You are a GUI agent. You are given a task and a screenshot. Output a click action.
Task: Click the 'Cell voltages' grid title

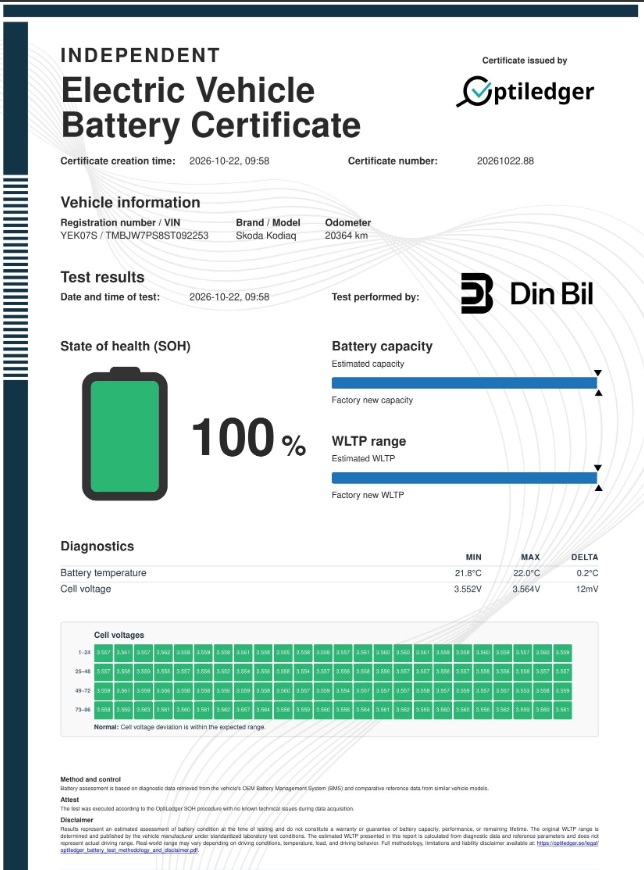pos(119,635)
